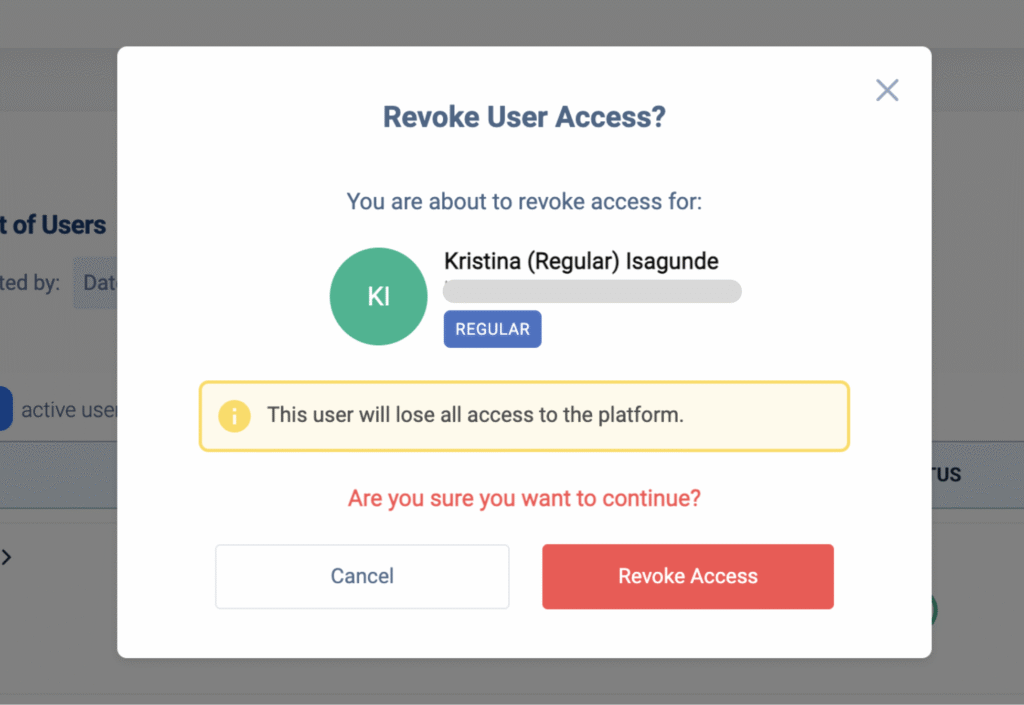This screenshot has width=1024, height=705.
Task: Click the blue REGULAR role badge
Action: [492, 329]
